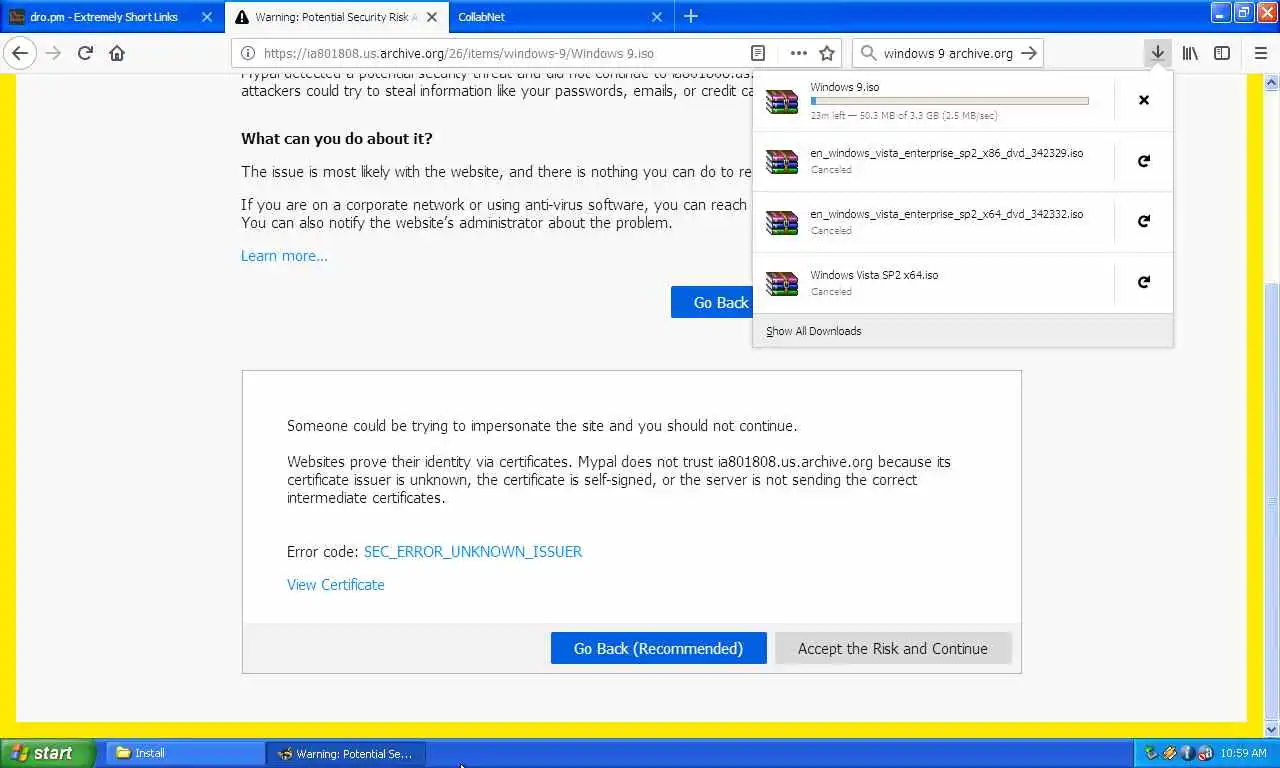Viewport: 1280px width, 768px height.
Task: Go back with the browser back arrow
Action: (x=20, y=53)
